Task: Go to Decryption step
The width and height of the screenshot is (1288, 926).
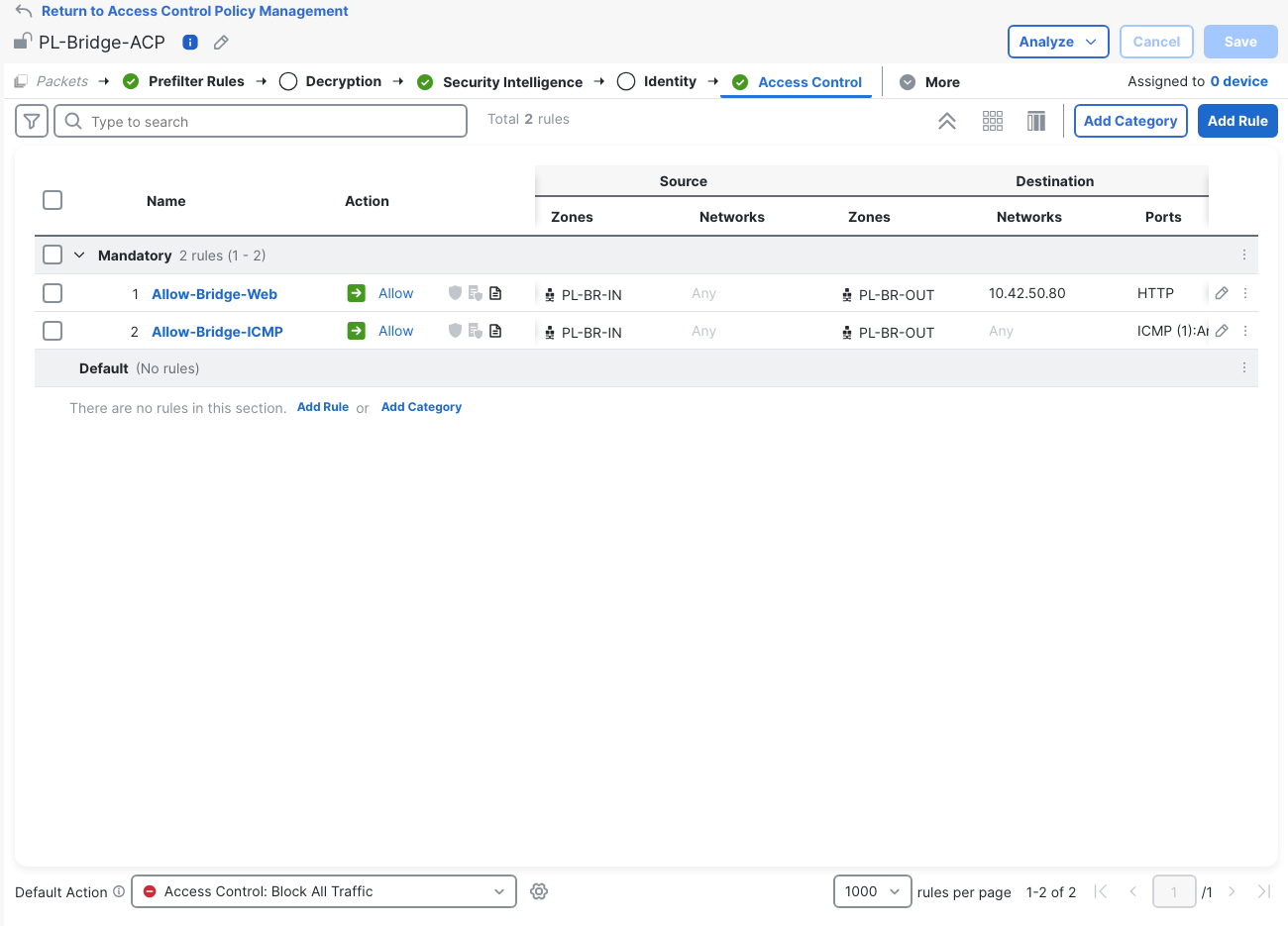Action: tap(331, 81)
